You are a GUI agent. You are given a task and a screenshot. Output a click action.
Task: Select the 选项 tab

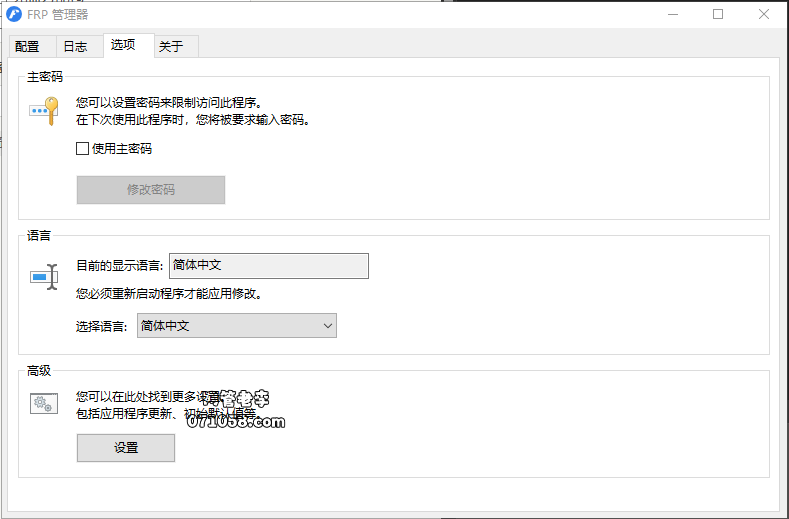[124, 45]
